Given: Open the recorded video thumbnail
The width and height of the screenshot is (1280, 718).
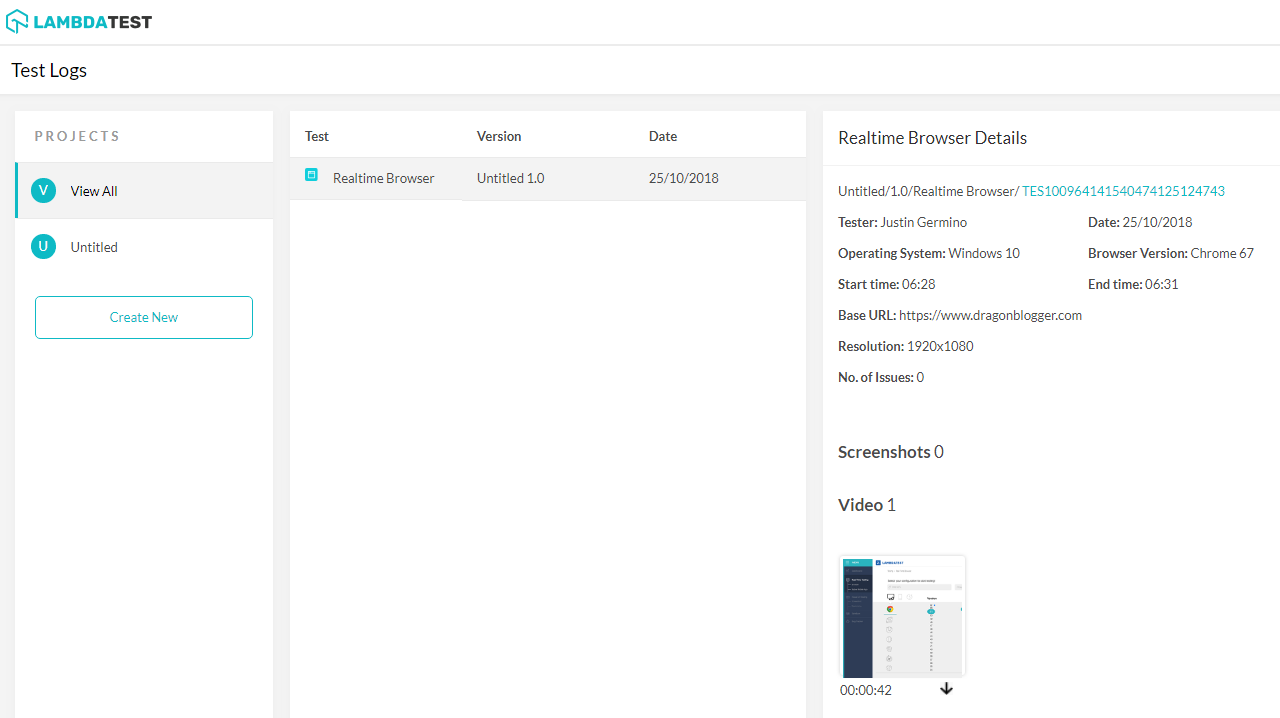Looking at the screenshot, I should [902, 616].
